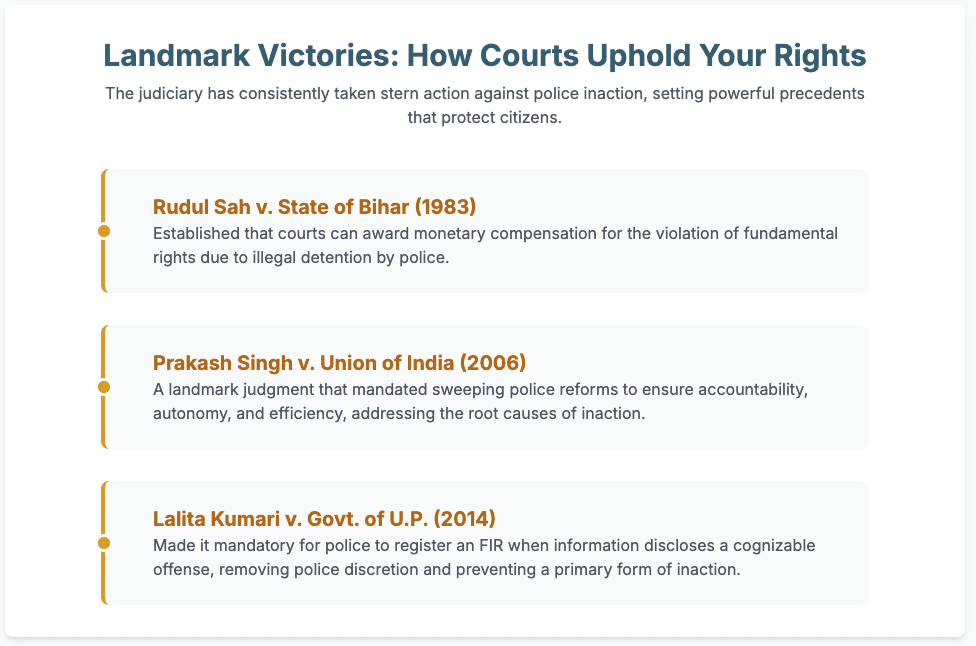This screenshot has height=646, width=976.
Task: Click the timeline dot beside Rudul Sah case
Action: pyautogui.click(x=103, y=231)
